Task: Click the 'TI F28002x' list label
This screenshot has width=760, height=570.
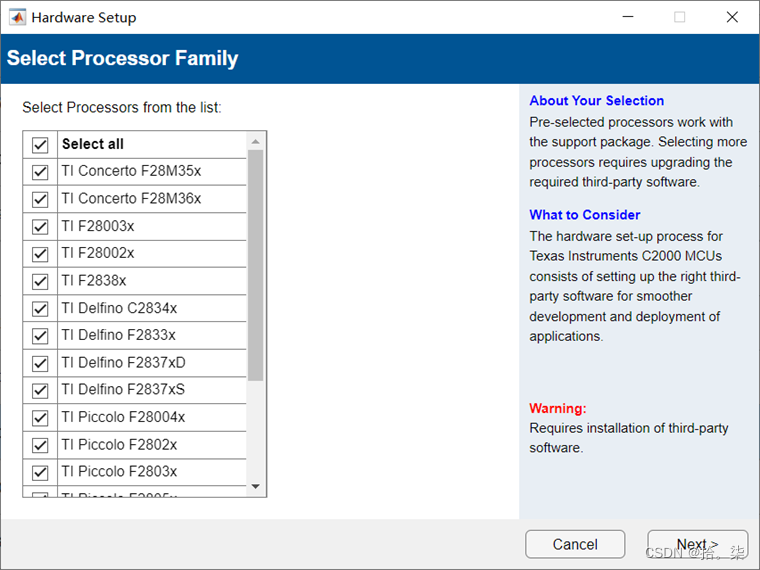Action: [98, 253]
